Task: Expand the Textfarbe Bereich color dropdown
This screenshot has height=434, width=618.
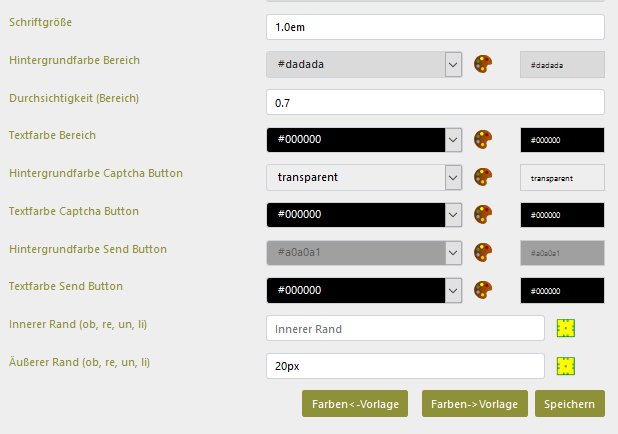Action: [x=453, y=139]
